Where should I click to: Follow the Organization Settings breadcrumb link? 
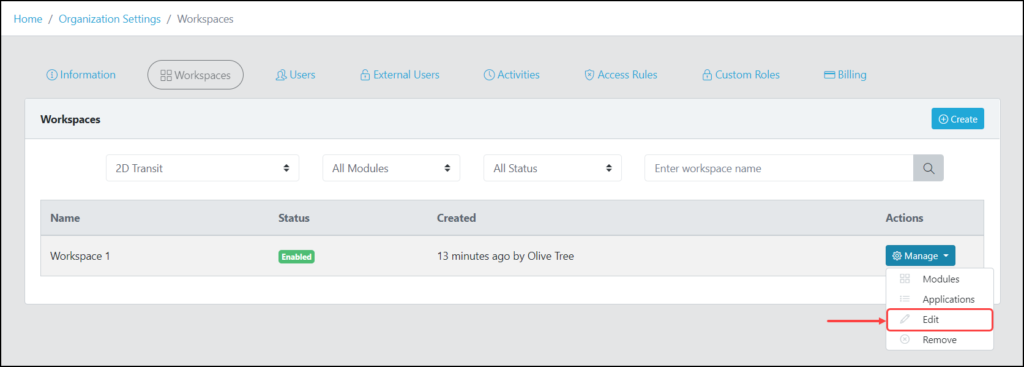tap(110, 19)
